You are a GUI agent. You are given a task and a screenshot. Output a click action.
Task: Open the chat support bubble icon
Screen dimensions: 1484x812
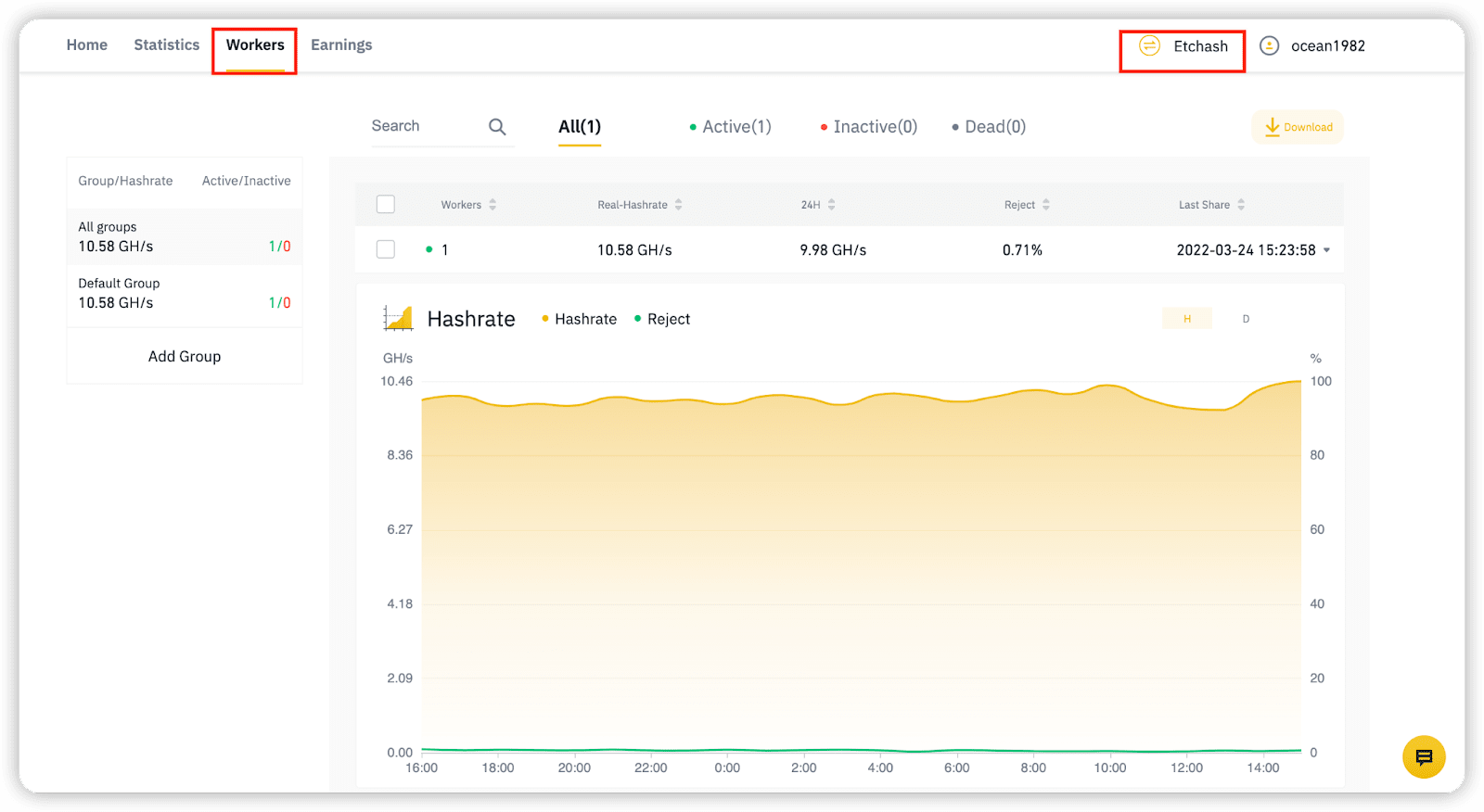1424,757
